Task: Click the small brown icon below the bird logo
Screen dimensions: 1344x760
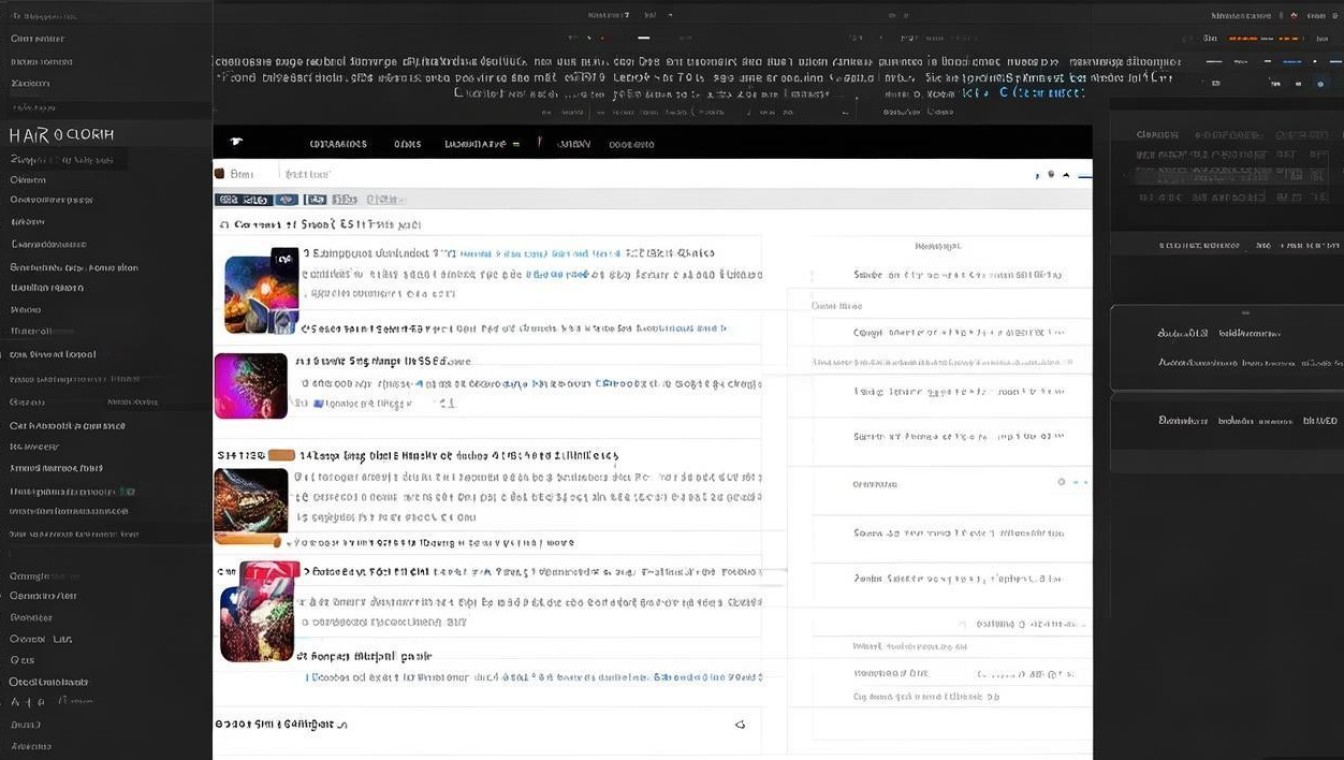Action: click(219, 174)
